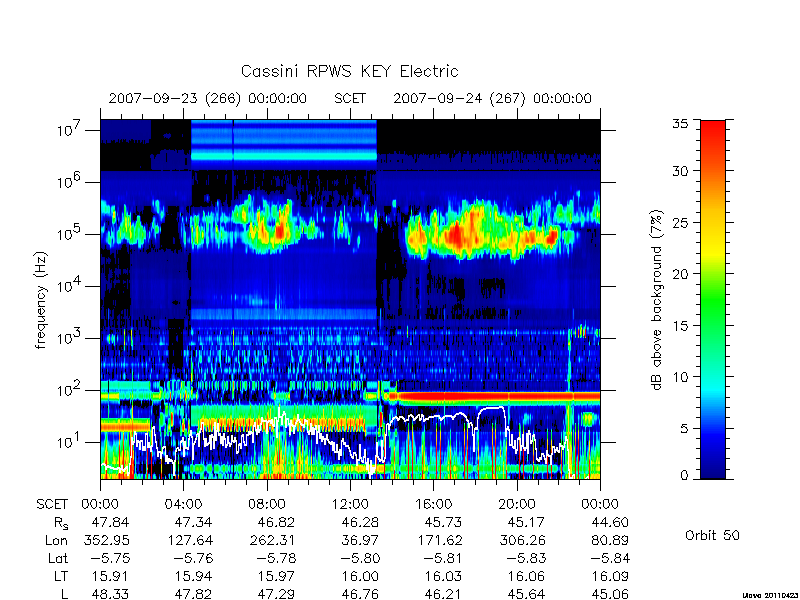Click the "SCET" label between the two dates
Image resolution: width=800 pixels, height=600 pixels.
[350, 98]
